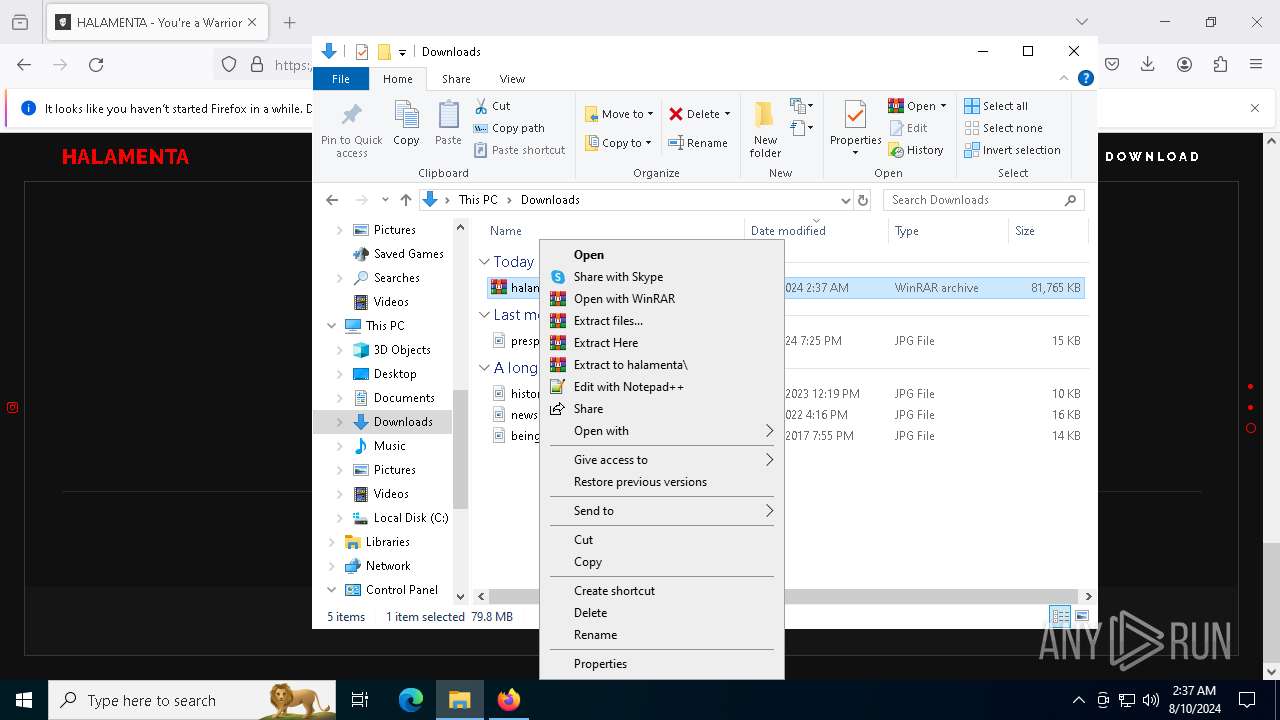The height and width of the screenshot is (720, 1280).
Task: Click Invert selection in the ribbon
Action: 1012,150
